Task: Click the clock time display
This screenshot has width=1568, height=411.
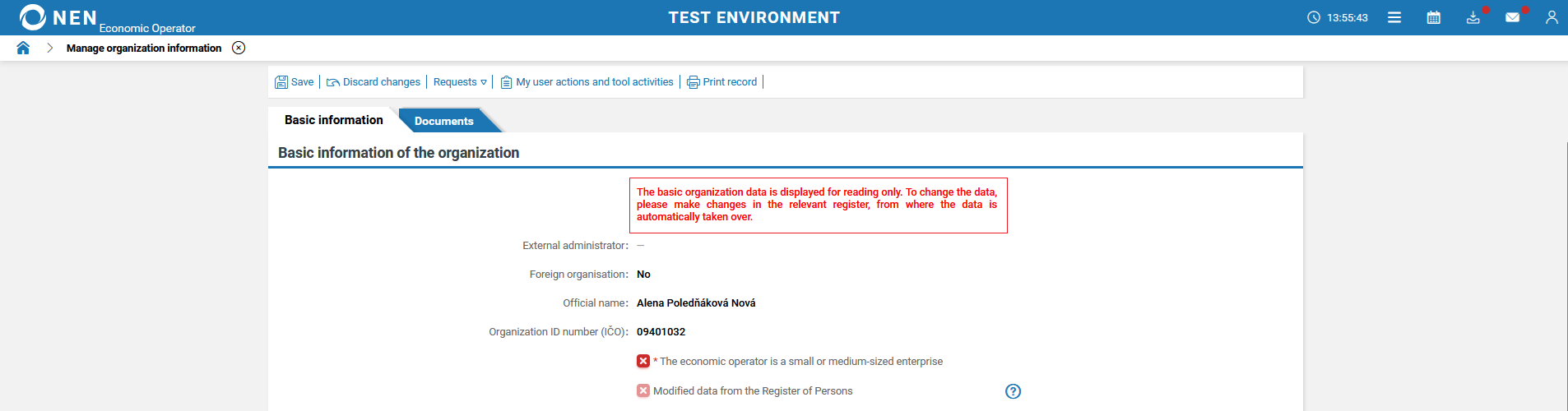Action: [1338, 17]
